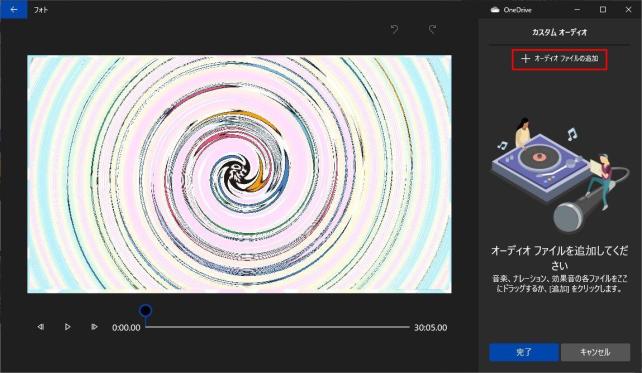The height and width of the screenshot is (373, 642).
Task: Step forward one frame
Action: [x=94, y=327]
